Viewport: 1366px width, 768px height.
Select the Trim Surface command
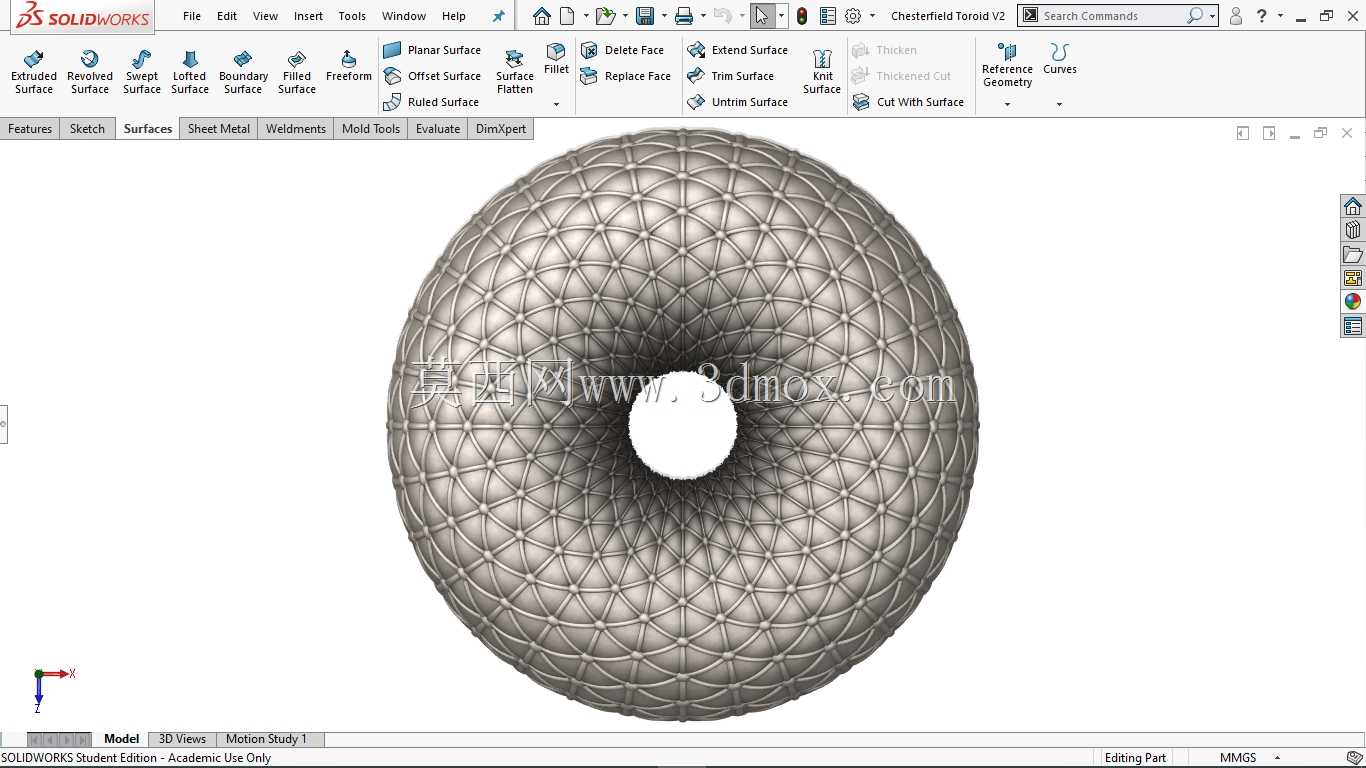pos(731,76)
